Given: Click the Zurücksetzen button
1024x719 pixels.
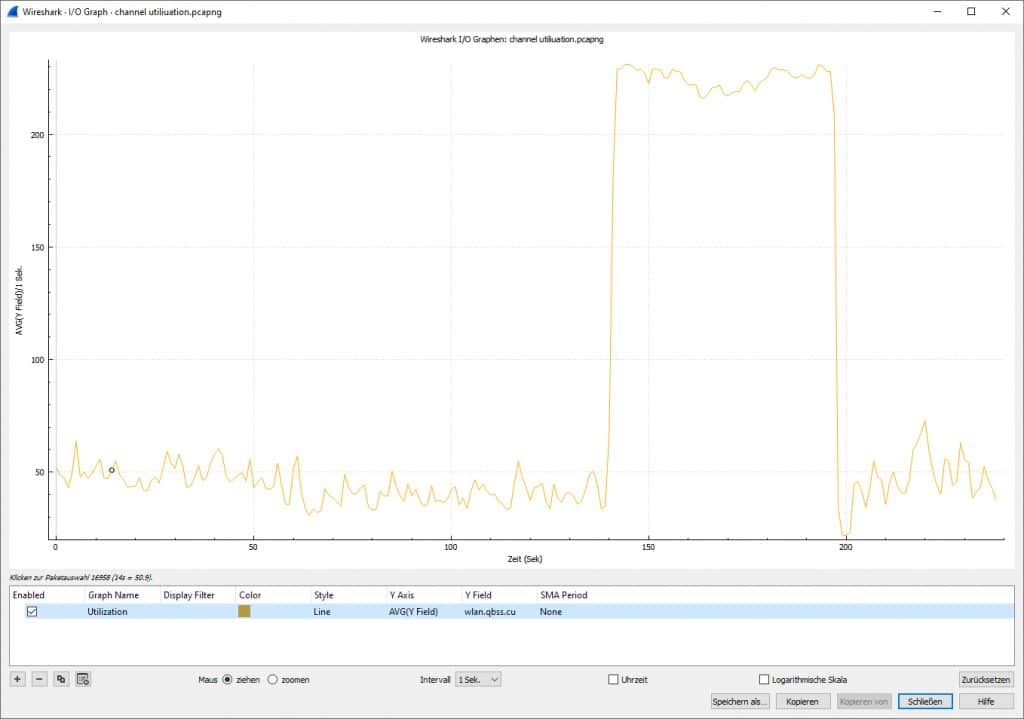Looking at the screenshot, I should [985, 680].
